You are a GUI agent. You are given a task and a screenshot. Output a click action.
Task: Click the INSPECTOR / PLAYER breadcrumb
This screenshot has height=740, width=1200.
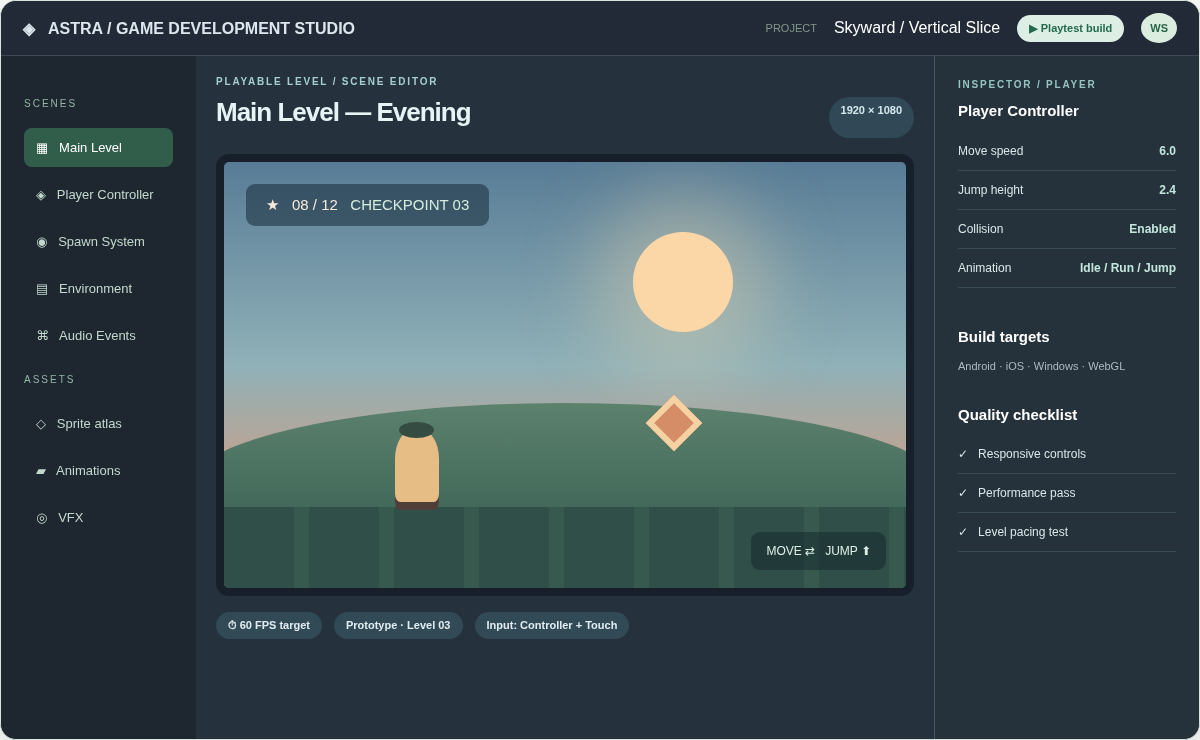[1027, 85]
